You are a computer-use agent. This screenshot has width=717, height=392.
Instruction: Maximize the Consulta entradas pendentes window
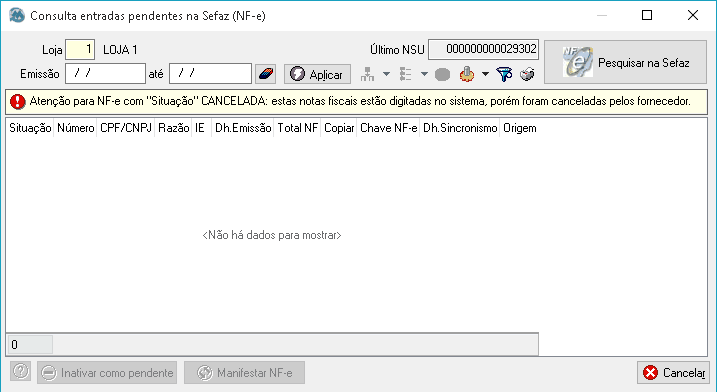(647, 16)
